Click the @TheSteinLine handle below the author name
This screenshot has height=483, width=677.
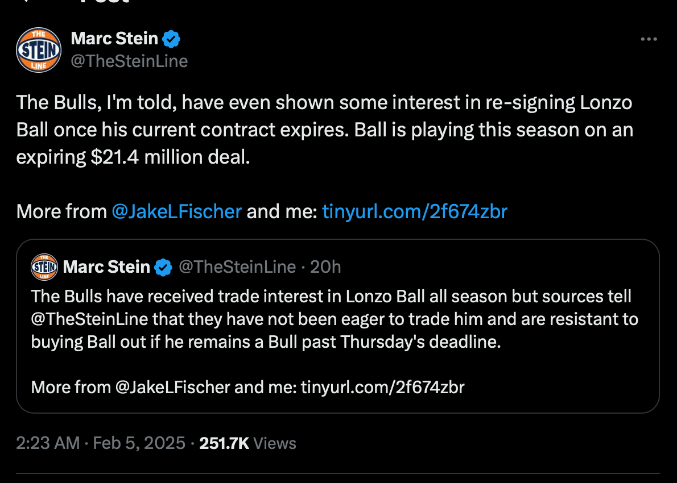click(x=129, y=61)
